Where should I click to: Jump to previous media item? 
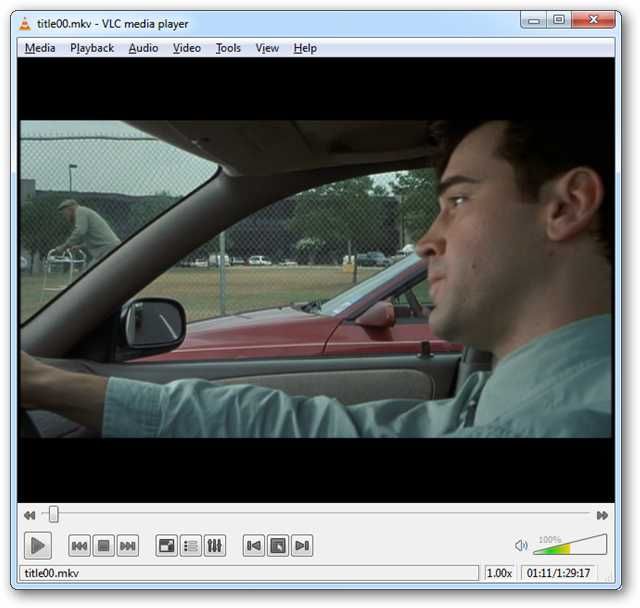click(x=79, y=546)
